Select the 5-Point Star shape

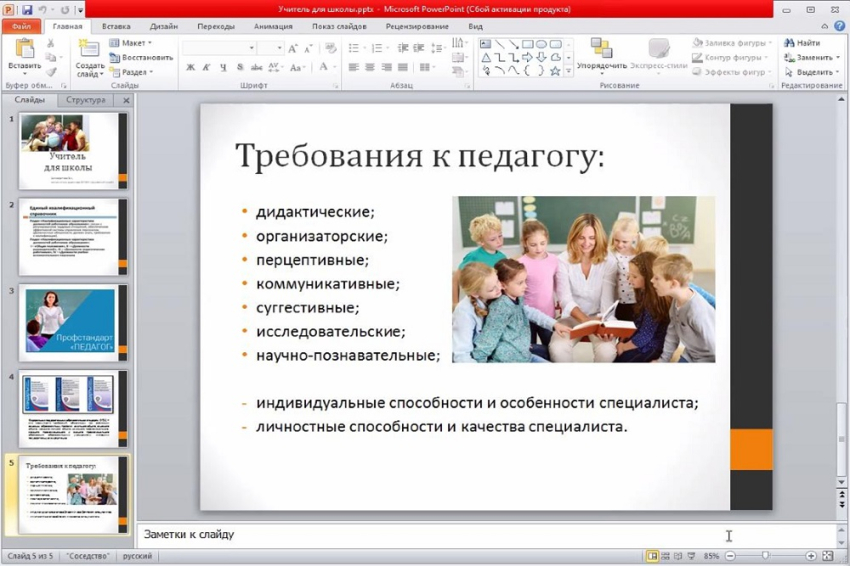click(x=555, y=71)
